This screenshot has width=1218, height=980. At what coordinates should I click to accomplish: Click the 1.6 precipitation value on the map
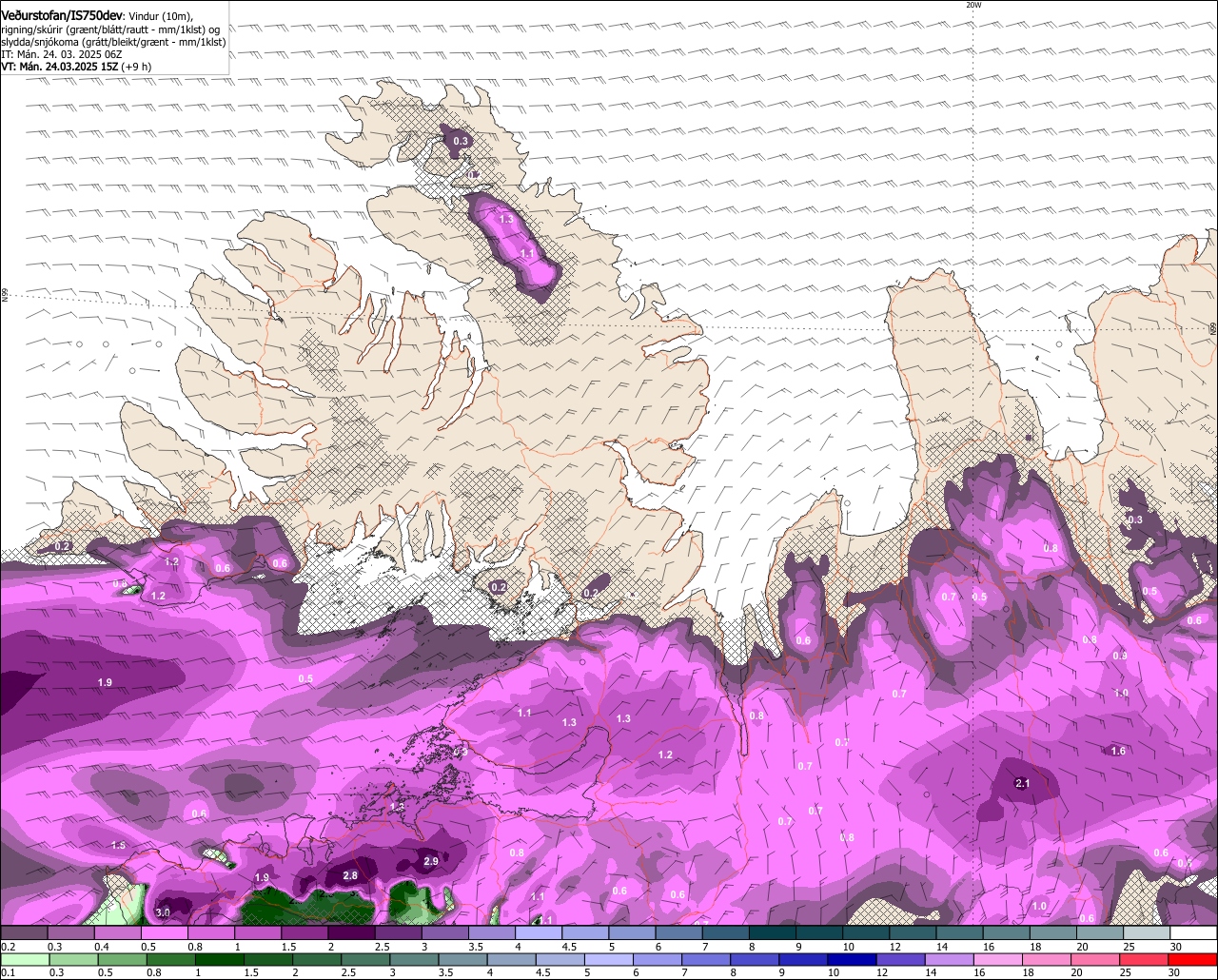pyautogui.click(x=1118, y=751)
